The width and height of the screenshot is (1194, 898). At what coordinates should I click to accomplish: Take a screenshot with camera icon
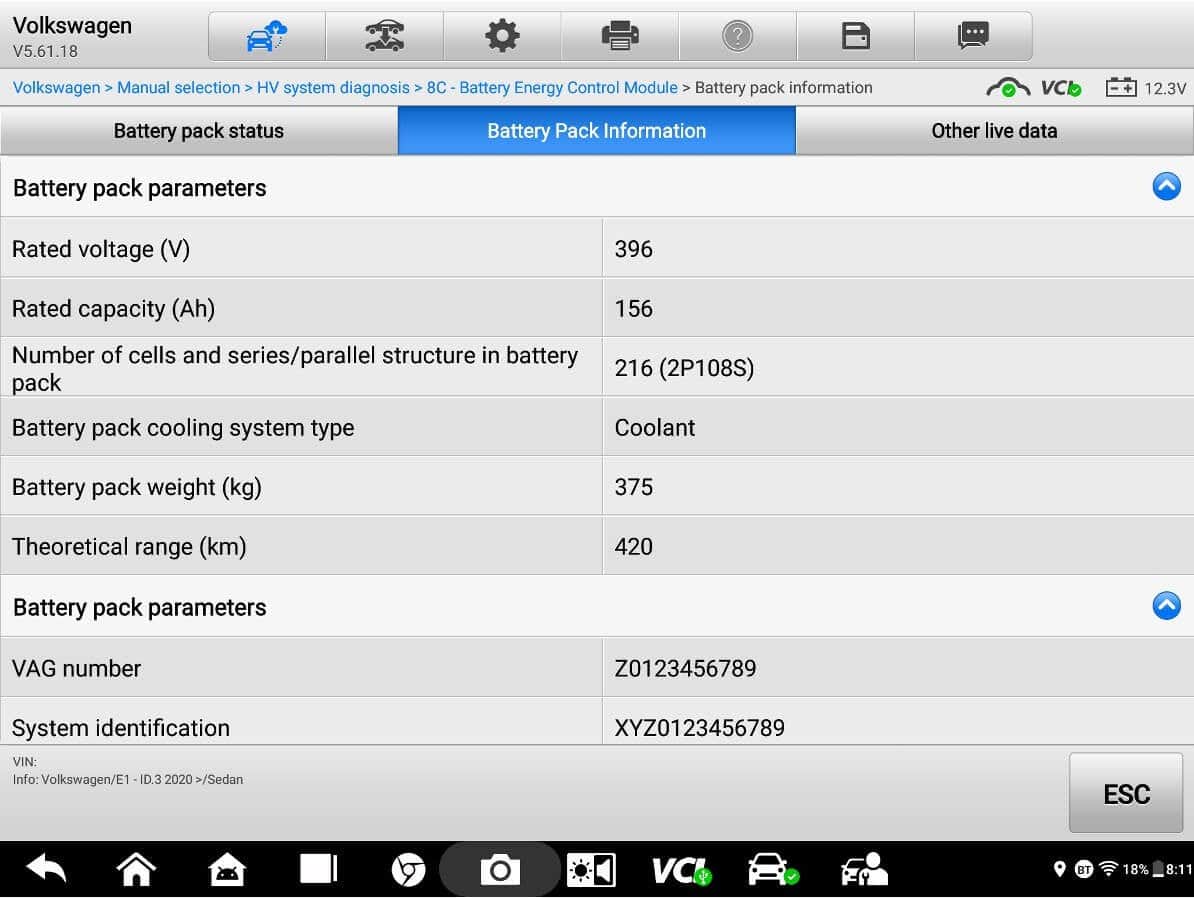499,870
